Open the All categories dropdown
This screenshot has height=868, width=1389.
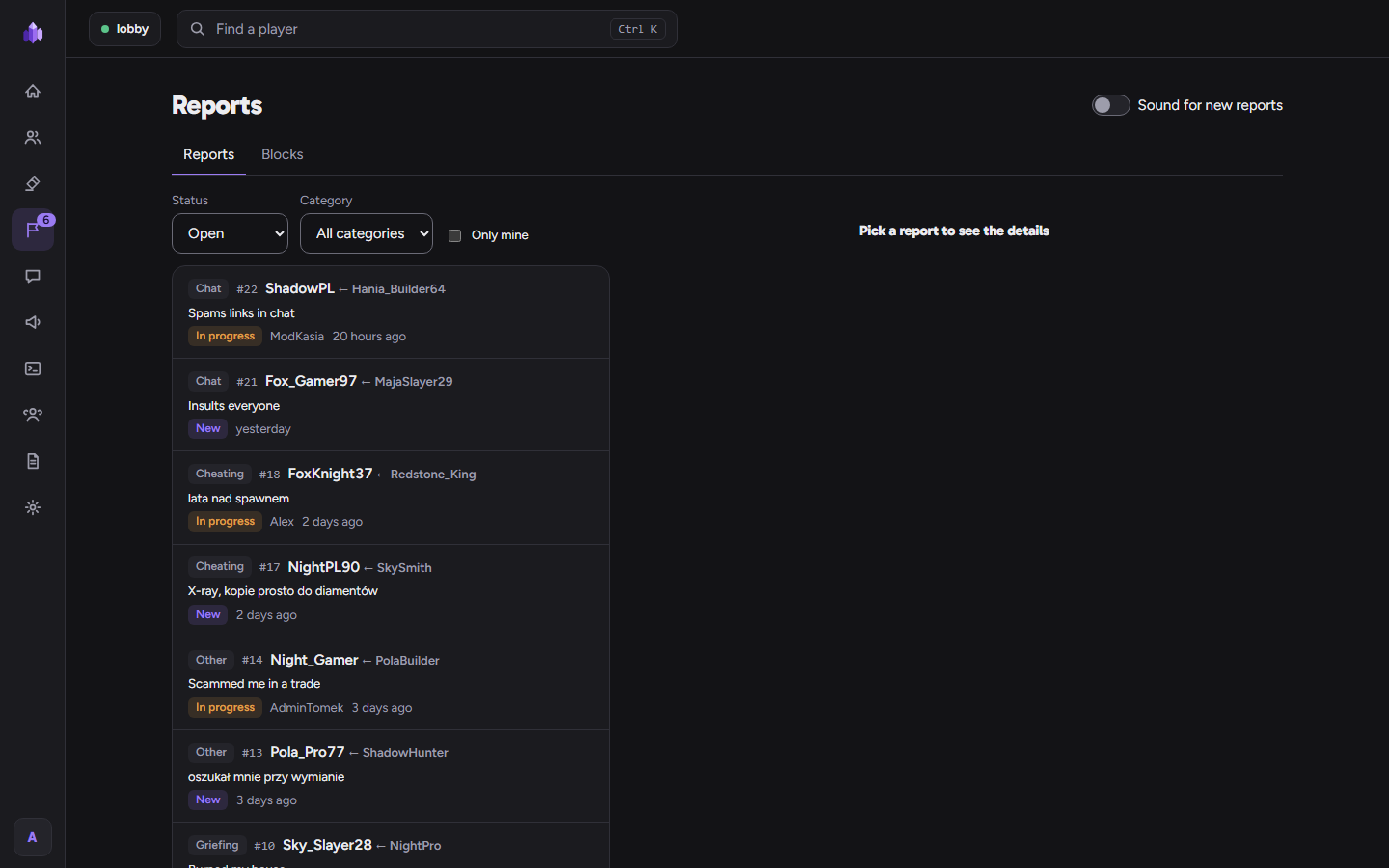[367, 233]
